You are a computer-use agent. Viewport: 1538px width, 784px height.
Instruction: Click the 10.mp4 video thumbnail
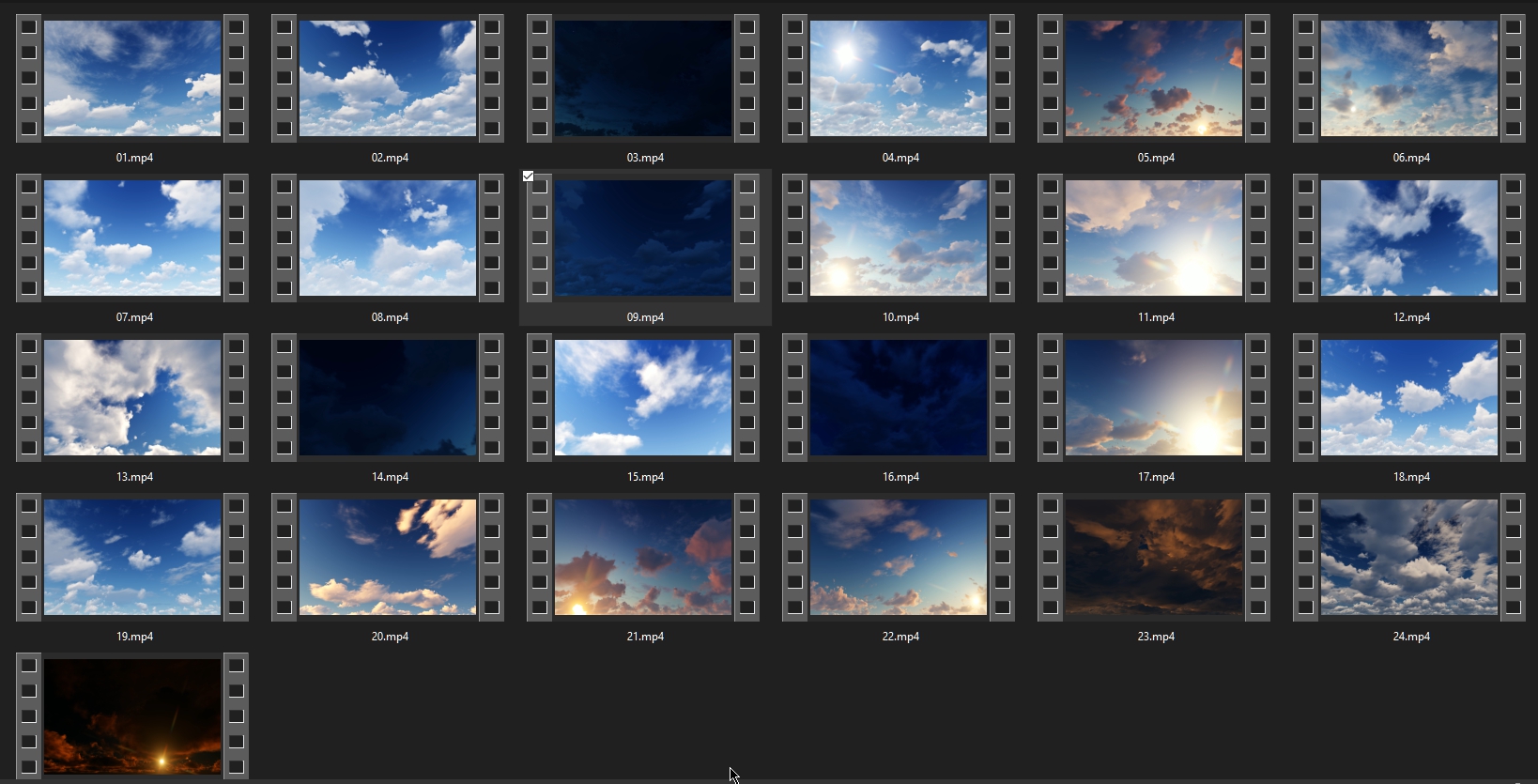pos(899,238)
